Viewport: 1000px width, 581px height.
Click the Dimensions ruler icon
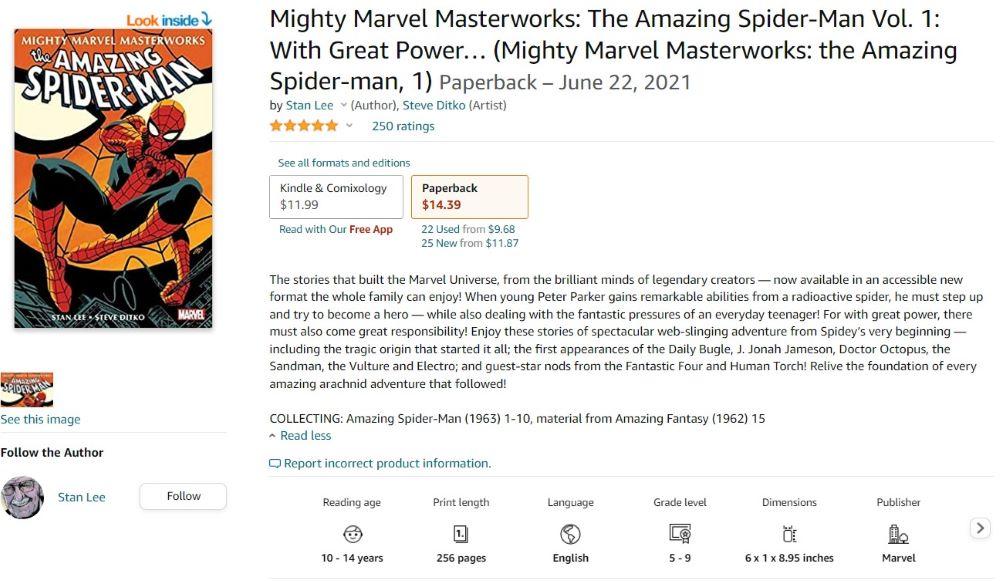click(x=789, y=533)
